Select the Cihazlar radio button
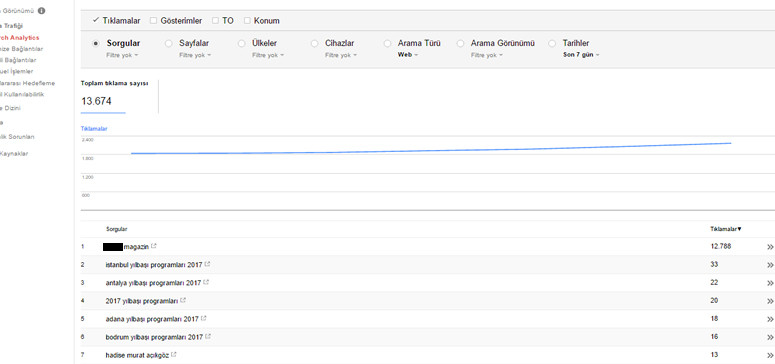The height and width of the screenshot is (364, 775). pos(314,44)
